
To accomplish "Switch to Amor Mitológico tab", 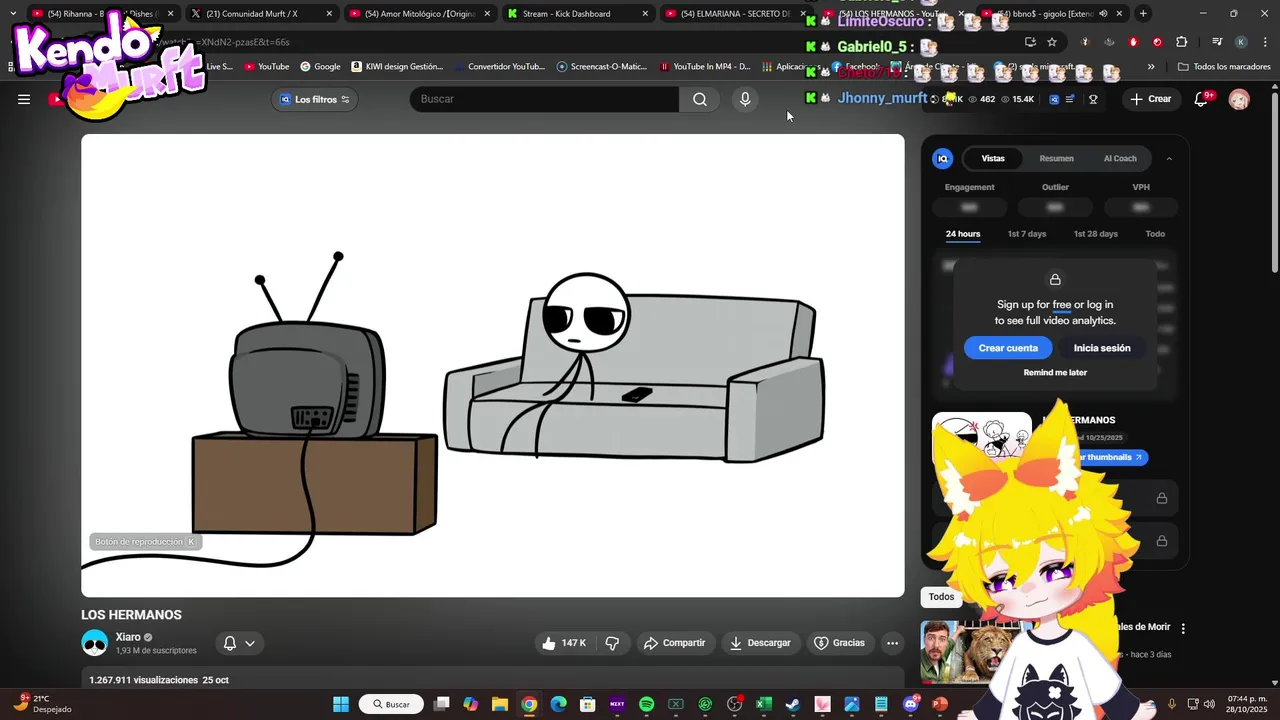I will (420, 14).
